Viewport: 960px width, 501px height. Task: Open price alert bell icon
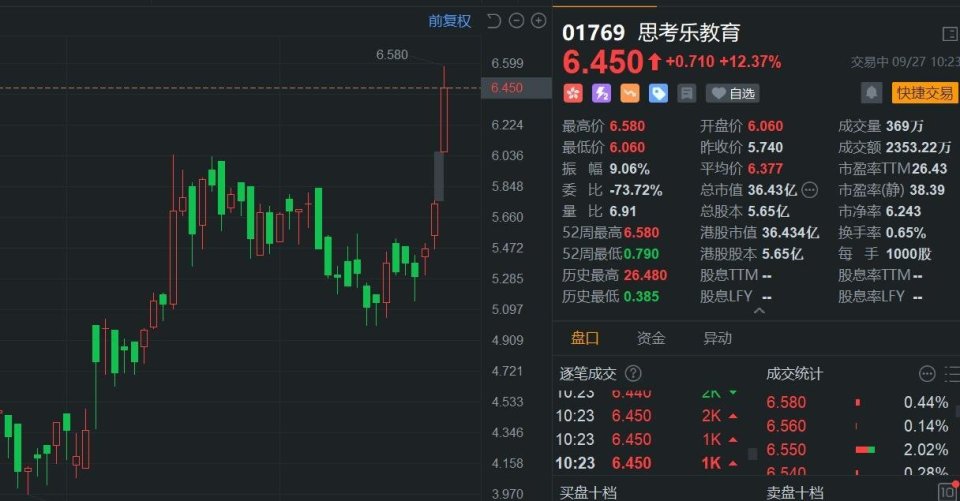[871, 93]
